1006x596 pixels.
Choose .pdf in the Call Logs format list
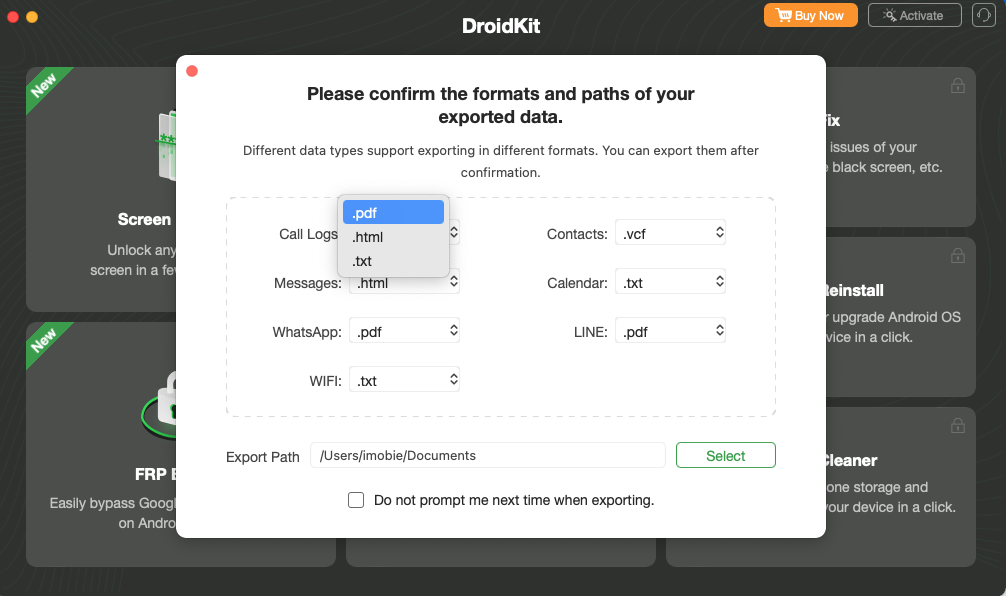[393, 212]
